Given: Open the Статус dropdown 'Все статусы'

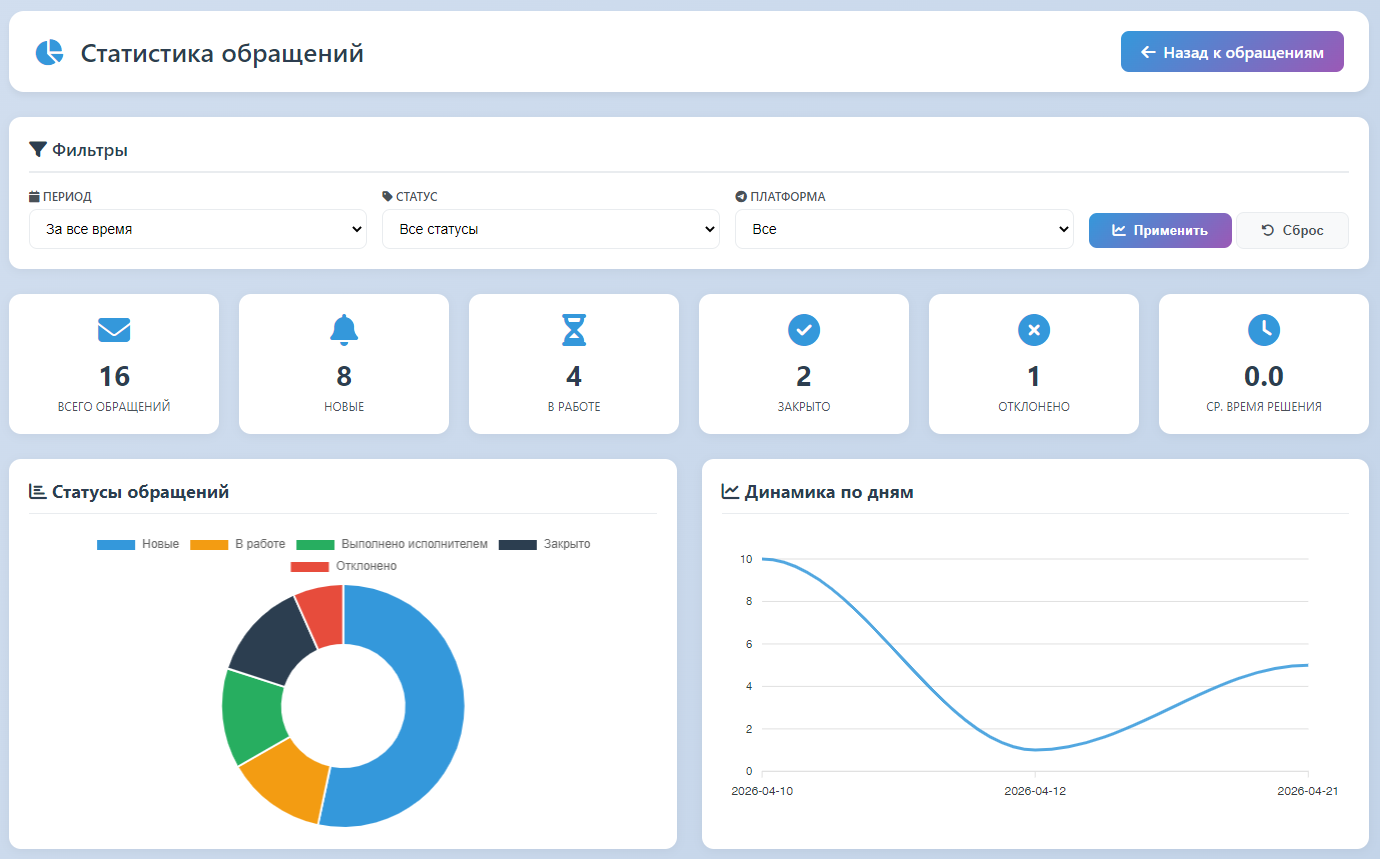Looking at the screenshot, I should tap(551, 229).
